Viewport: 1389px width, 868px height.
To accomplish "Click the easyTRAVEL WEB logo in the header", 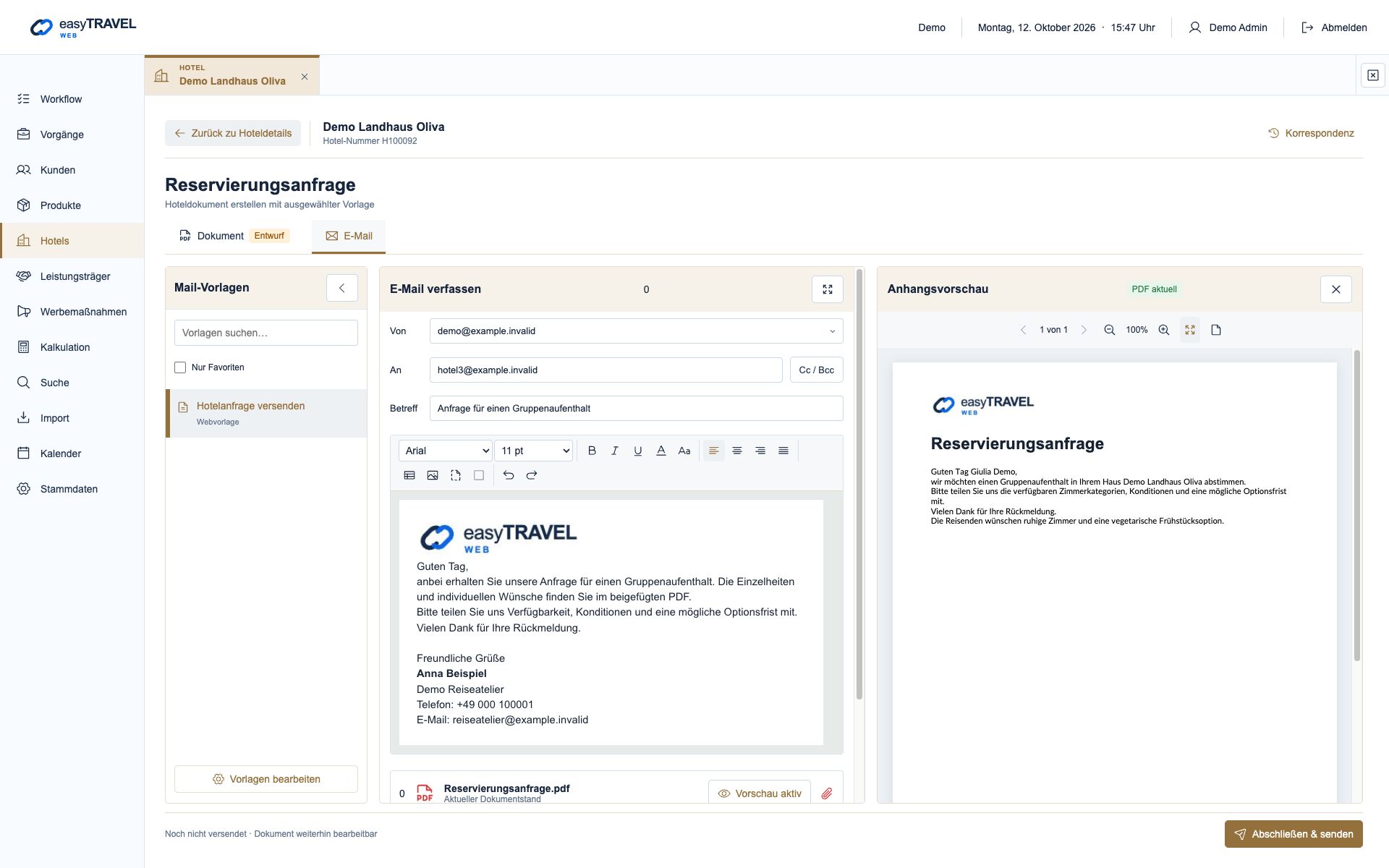I will coord(82,27).
